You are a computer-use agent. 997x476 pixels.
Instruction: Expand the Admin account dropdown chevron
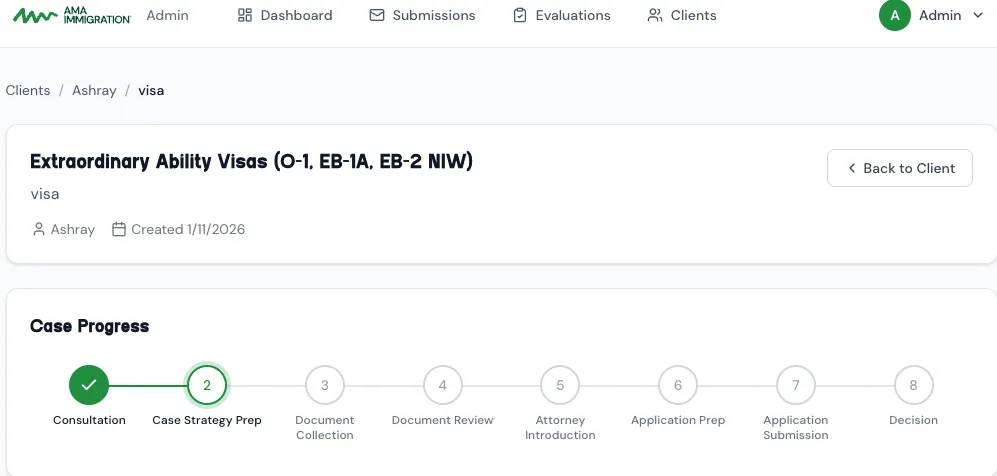pyautogui.click(x=978, y=16)
